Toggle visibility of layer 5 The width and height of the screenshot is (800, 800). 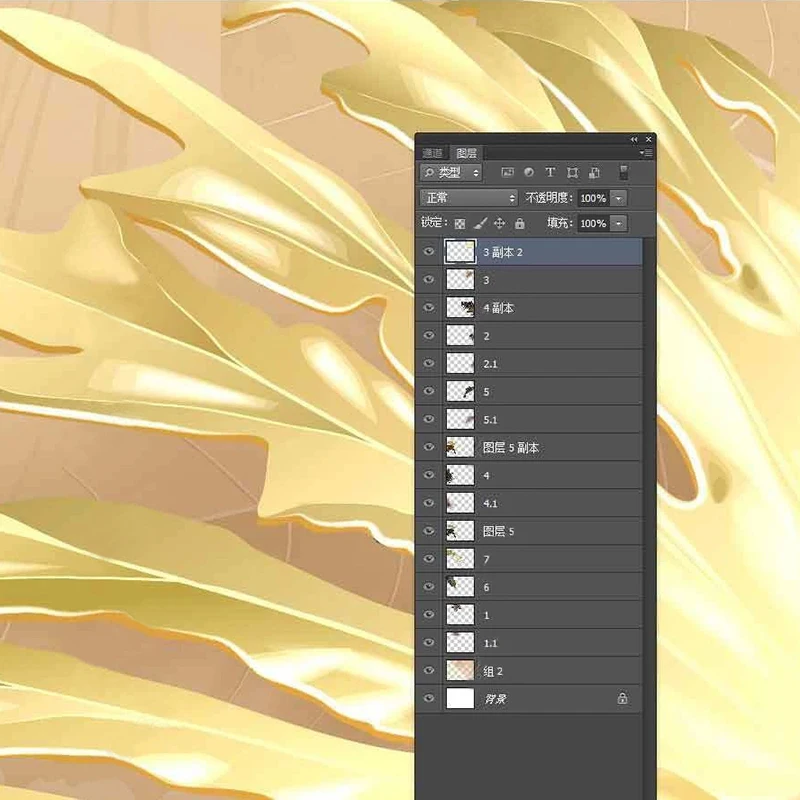[x=429, y=391]
